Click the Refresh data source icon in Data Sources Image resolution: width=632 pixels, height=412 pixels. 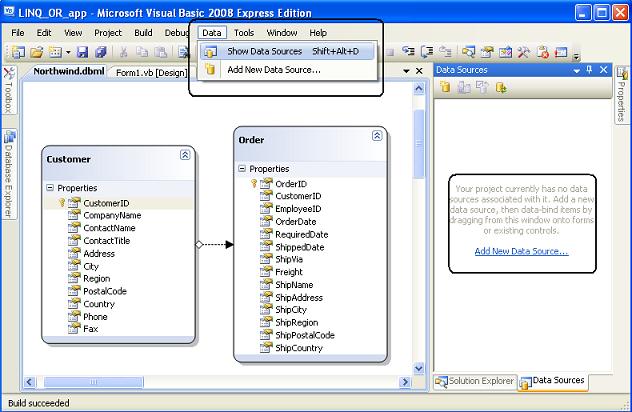[x=501, y=87]
